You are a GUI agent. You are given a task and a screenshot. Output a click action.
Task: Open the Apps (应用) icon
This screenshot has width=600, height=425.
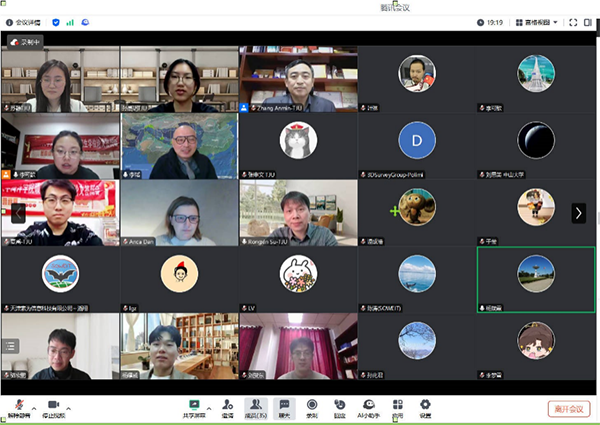pyautogui.click(x=398, y=406)
